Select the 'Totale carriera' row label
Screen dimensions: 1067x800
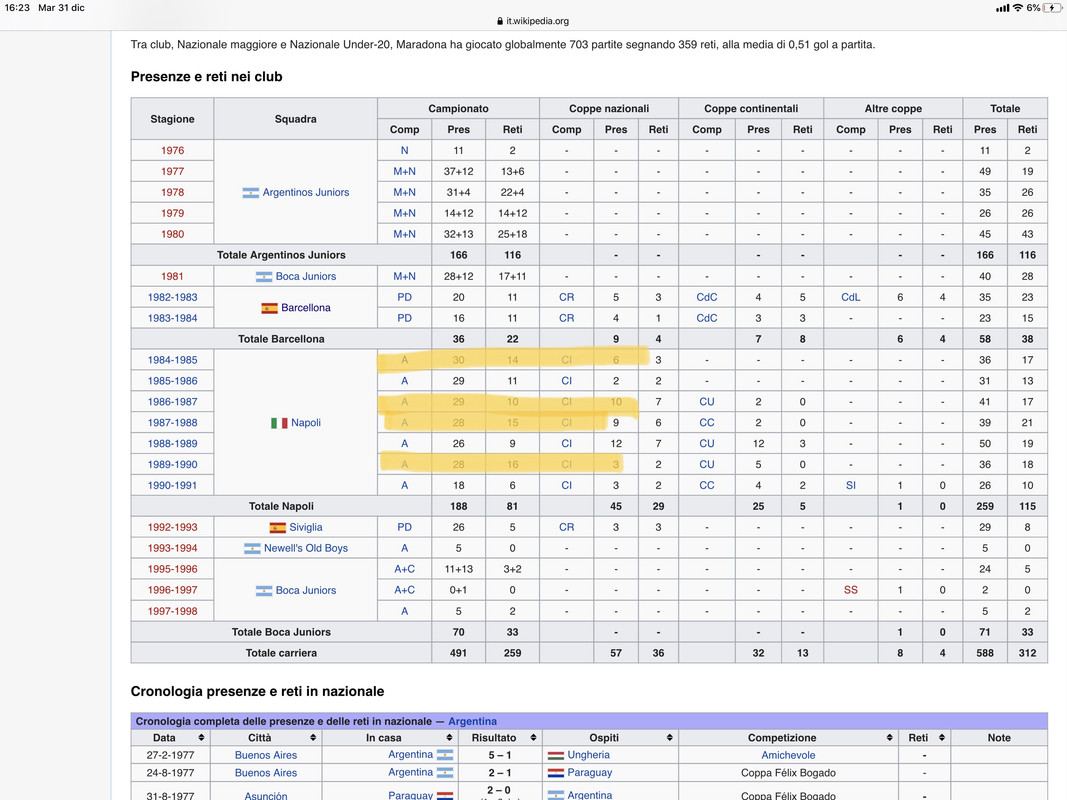coord(281,653)
